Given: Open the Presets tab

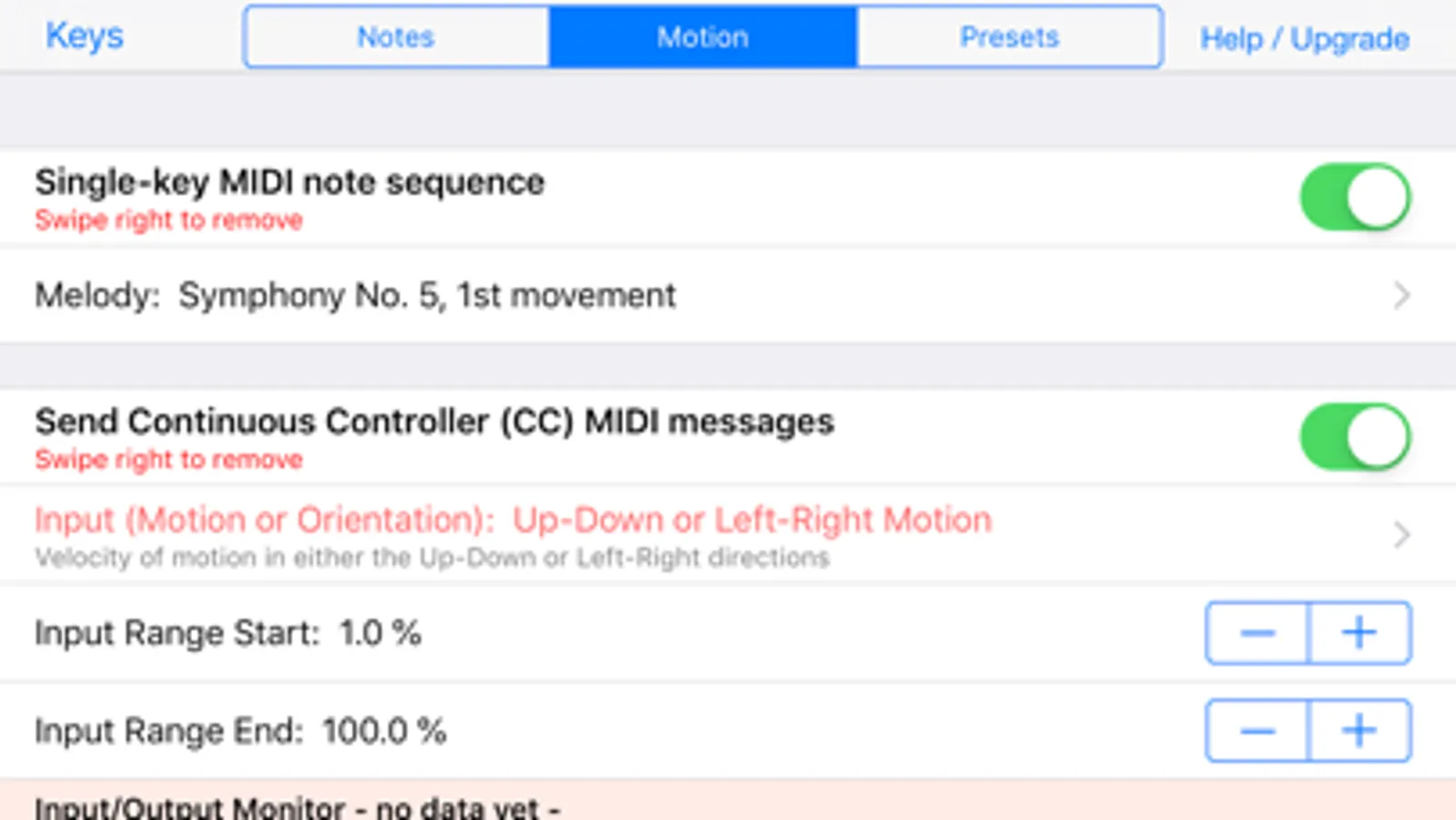Looking at the screenshot, I should pyautogui.click(x=1009, y=37).
